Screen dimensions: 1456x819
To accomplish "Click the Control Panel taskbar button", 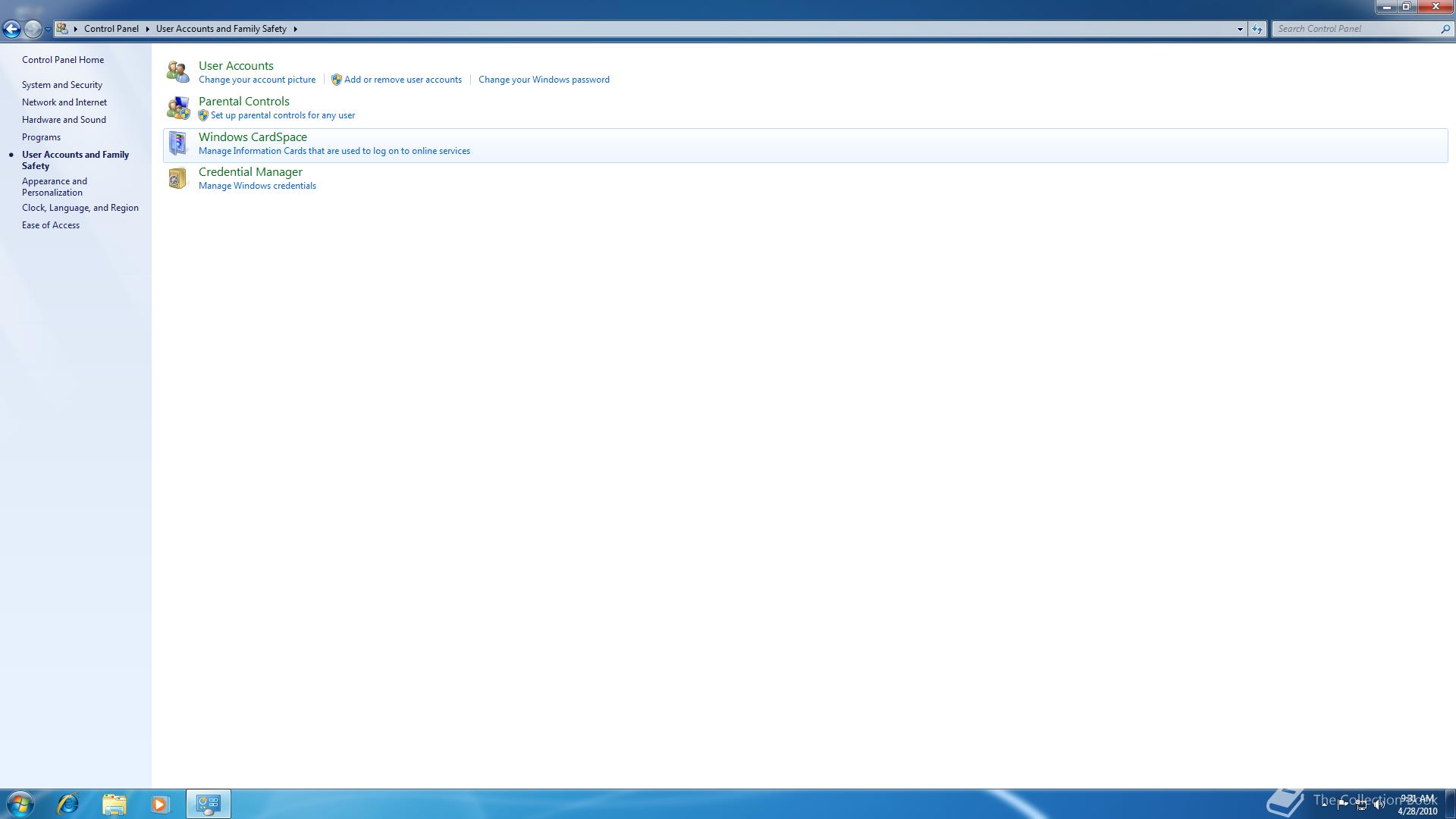I will (209, 804).
